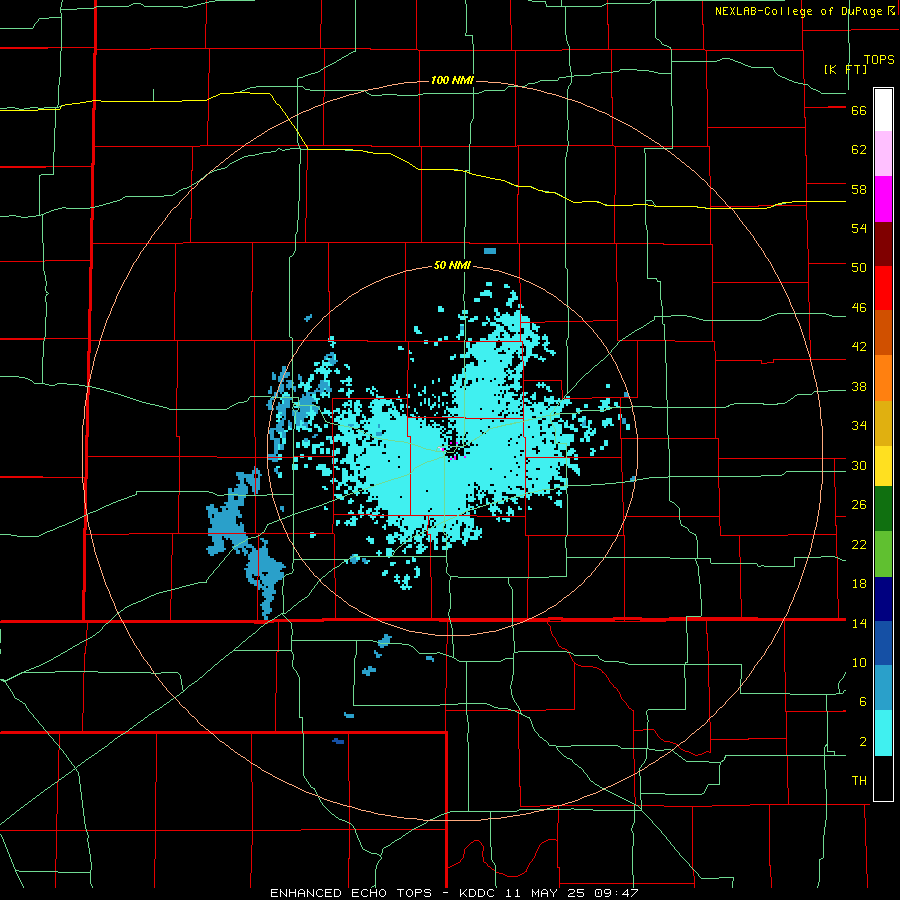The width and height of the screenshot is (900, 900).
Task: Click the 100 NMI range ring label
Action: 452,80
